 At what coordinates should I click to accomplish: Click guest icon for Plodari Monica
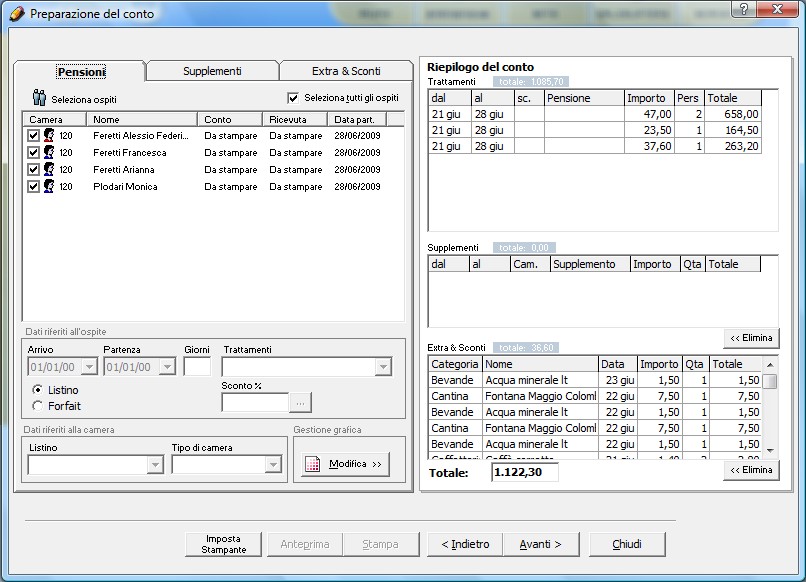(49, 186)
